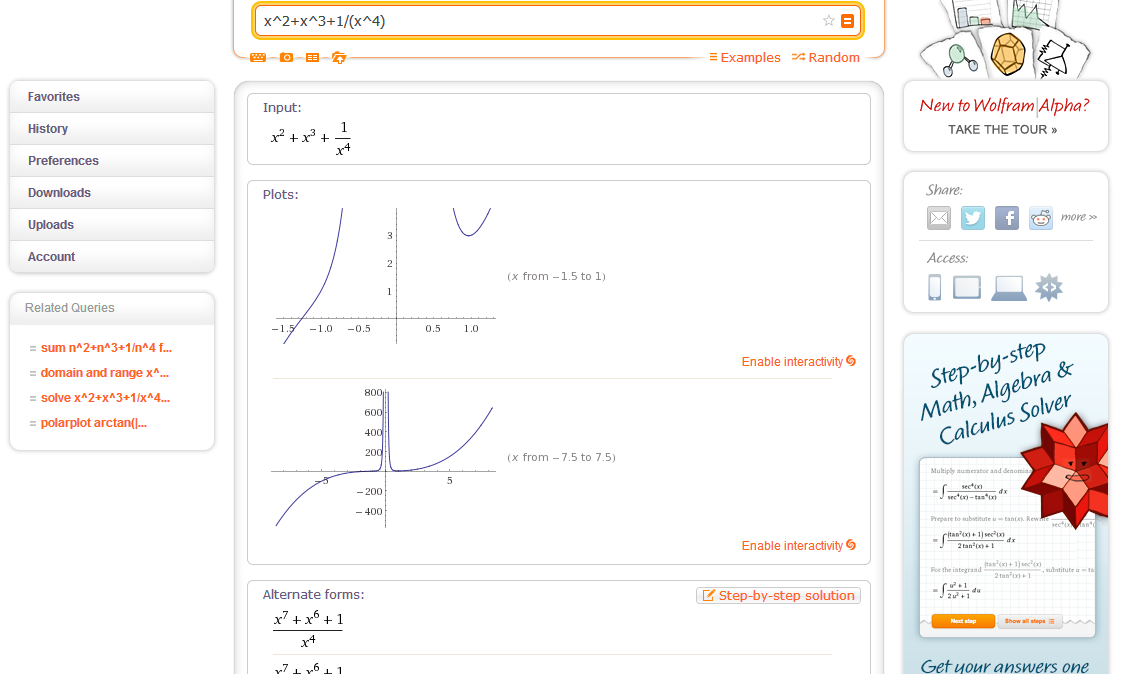This screenshot has height=674, width=1147.
Task: Share on Facebook icon
Action: pos(1007,217)
